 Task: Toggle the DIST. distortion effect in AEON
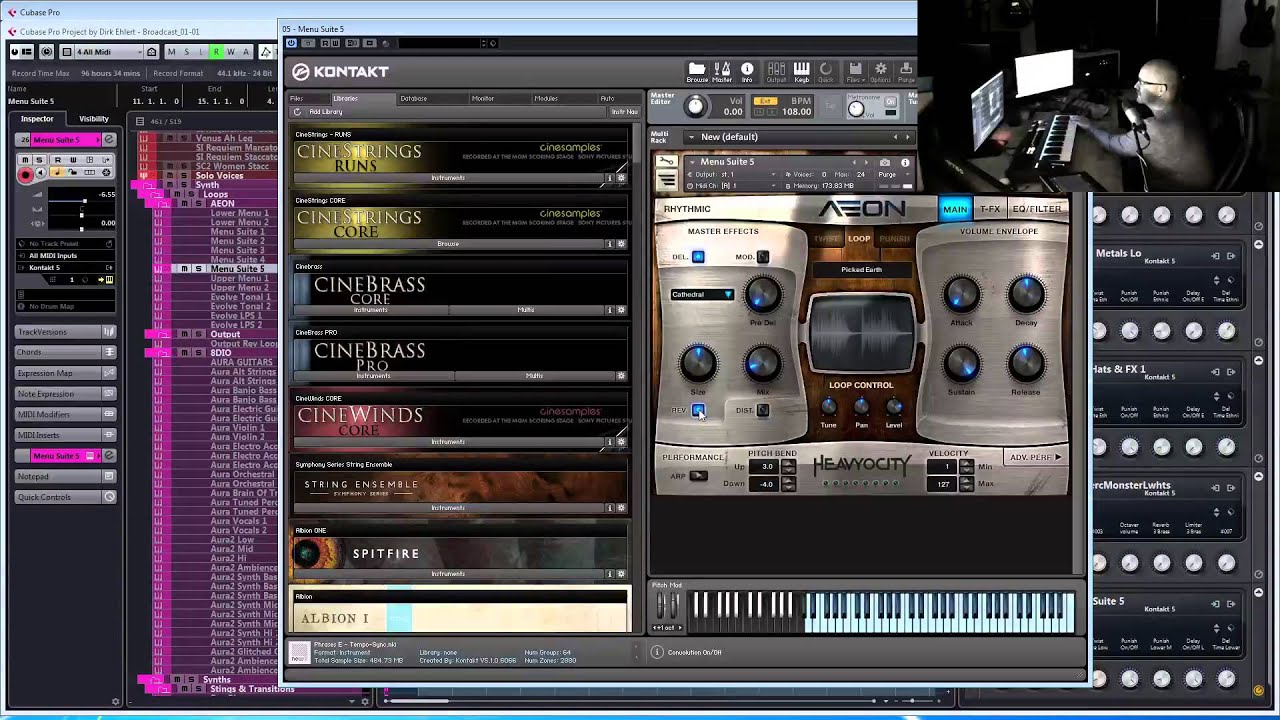tap(763, 410)
